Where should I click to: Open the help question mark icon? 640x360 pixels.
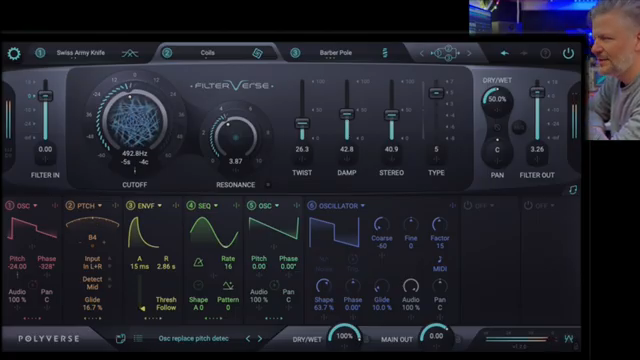pyautogui.click(x=545, y=53)
